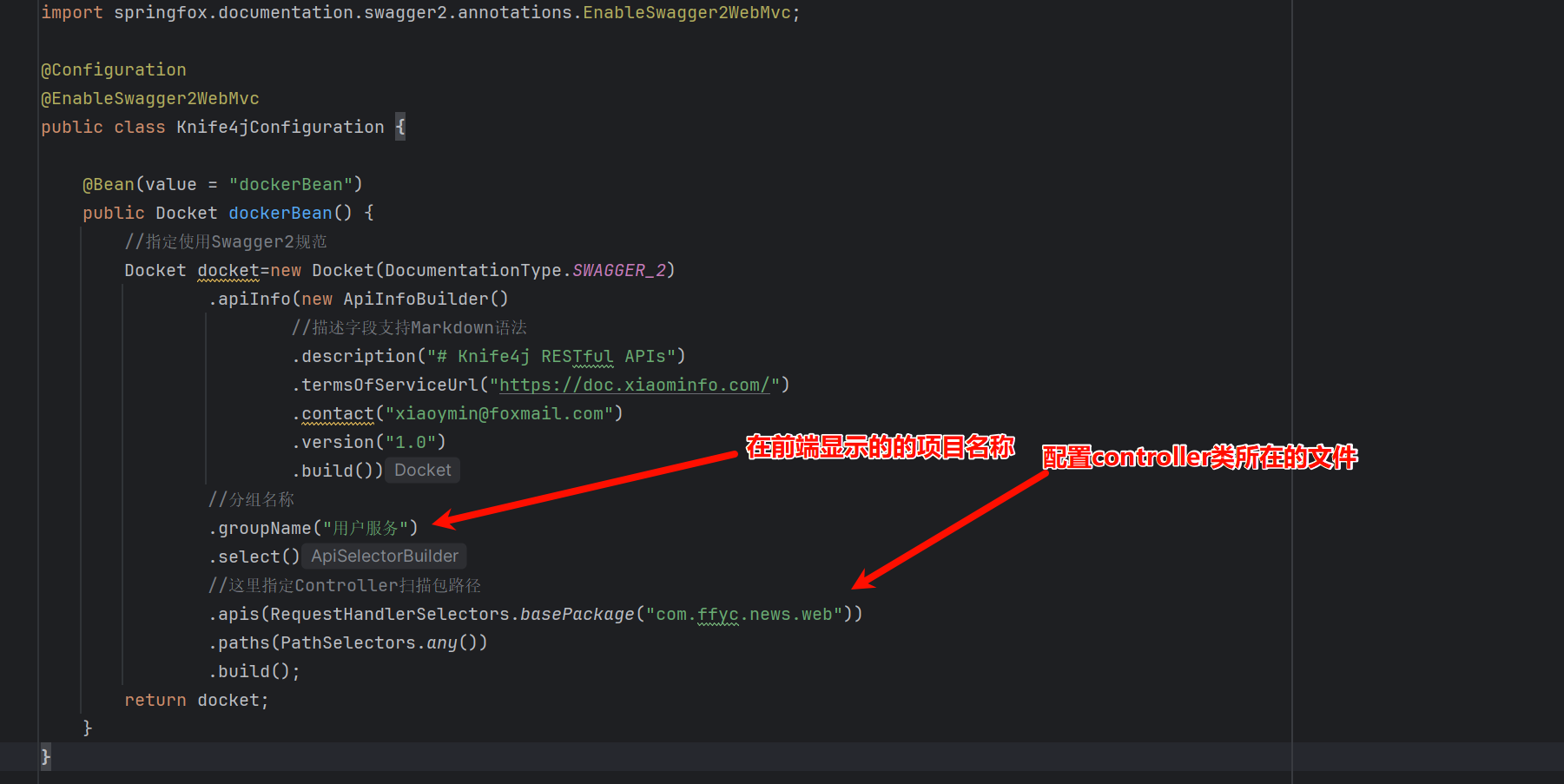Click the .build()) call after version
This screenshot has width=1564, height=784.
click(338, 471)
